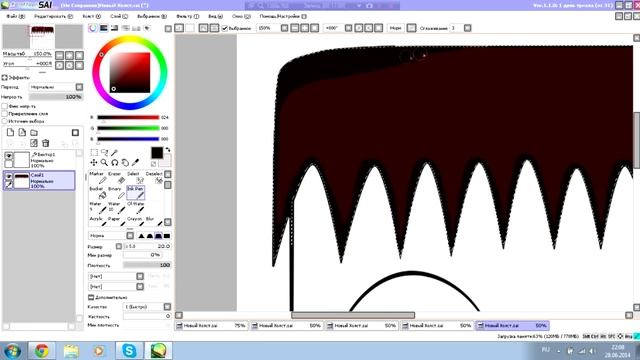Open the Слой menu
This screenshot has width=640, height=360.
click(119, 16)
